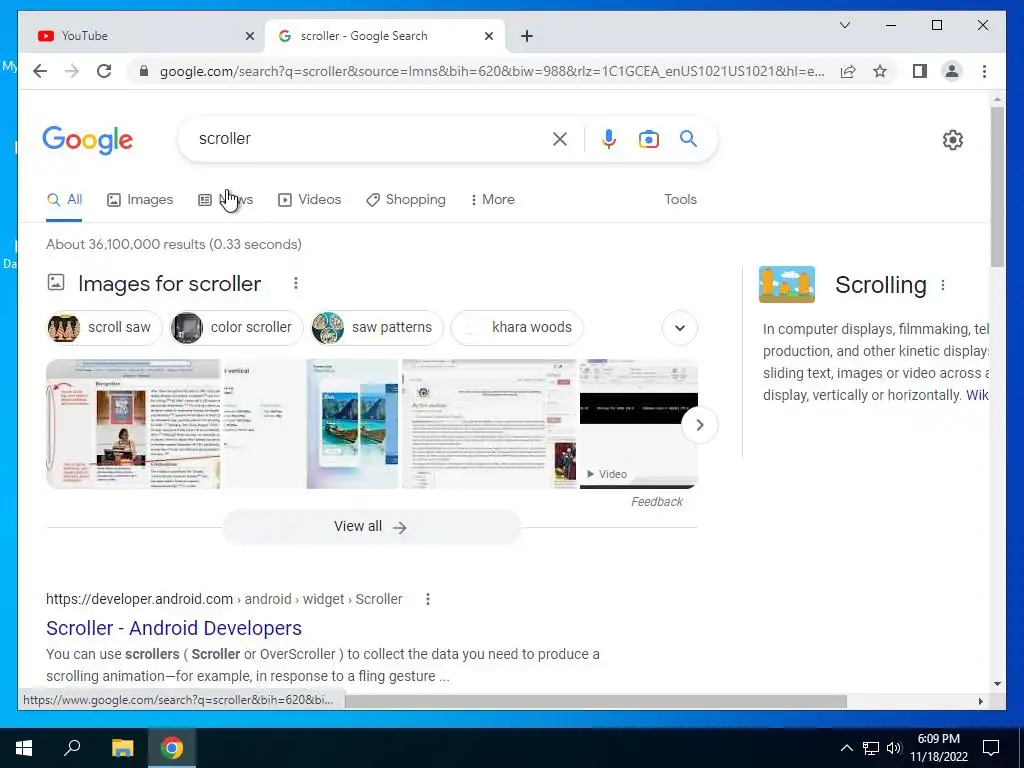This screenshot has width=1024, height=768.
Task: Reload the page with the refresh icon
Action: coord(104,71)
